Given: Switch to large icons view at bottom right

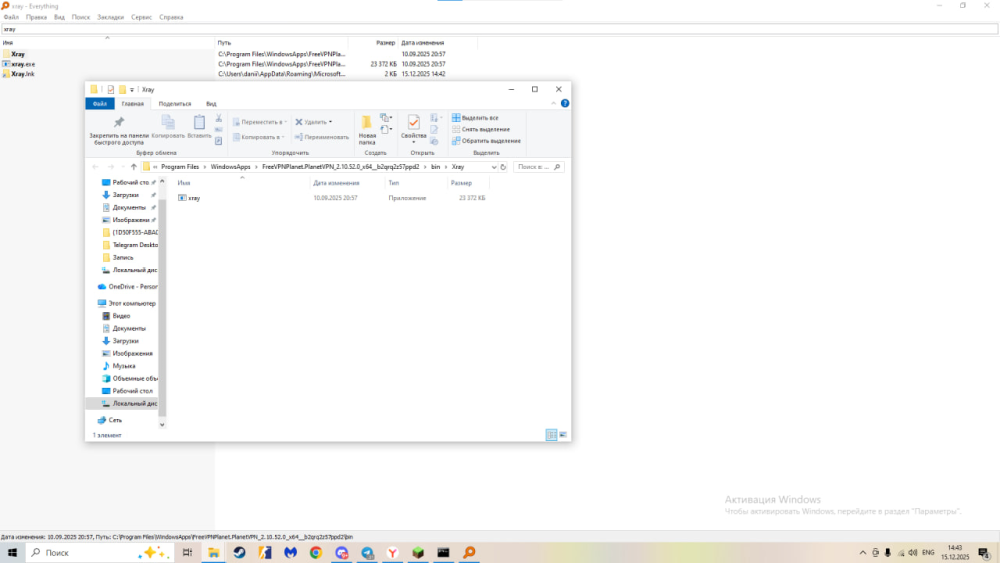Looking at the screenshot, I should pyautogui.click(x=563, y=435).
